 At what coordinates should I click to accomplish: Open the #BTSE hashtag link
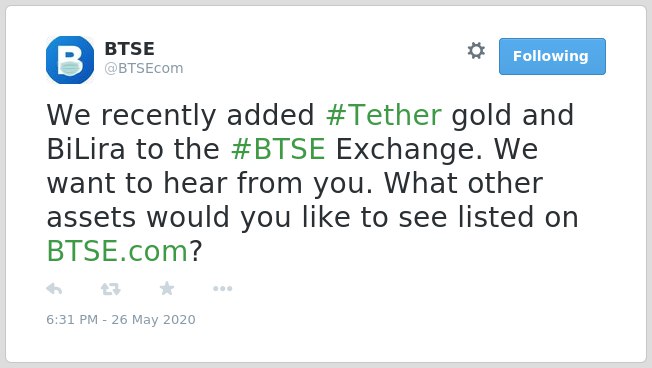click(x=278, y=149)
